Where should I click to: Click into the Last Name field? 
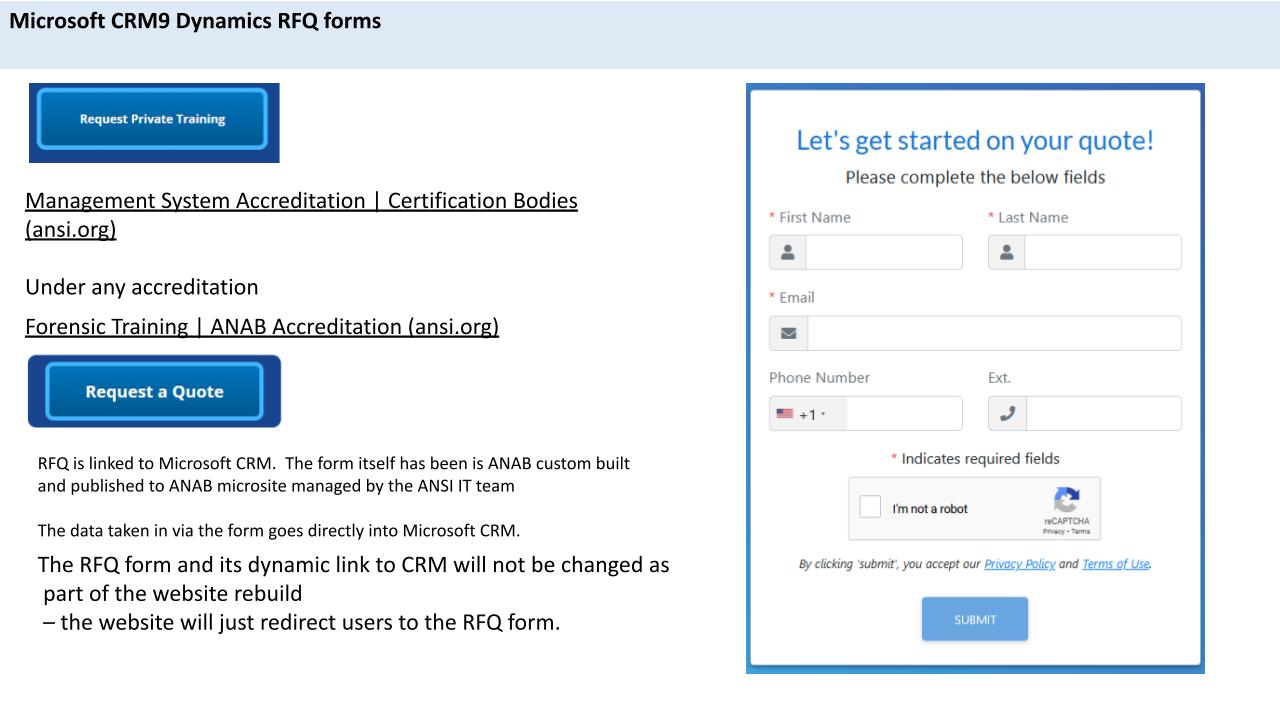click(1102, 253)
